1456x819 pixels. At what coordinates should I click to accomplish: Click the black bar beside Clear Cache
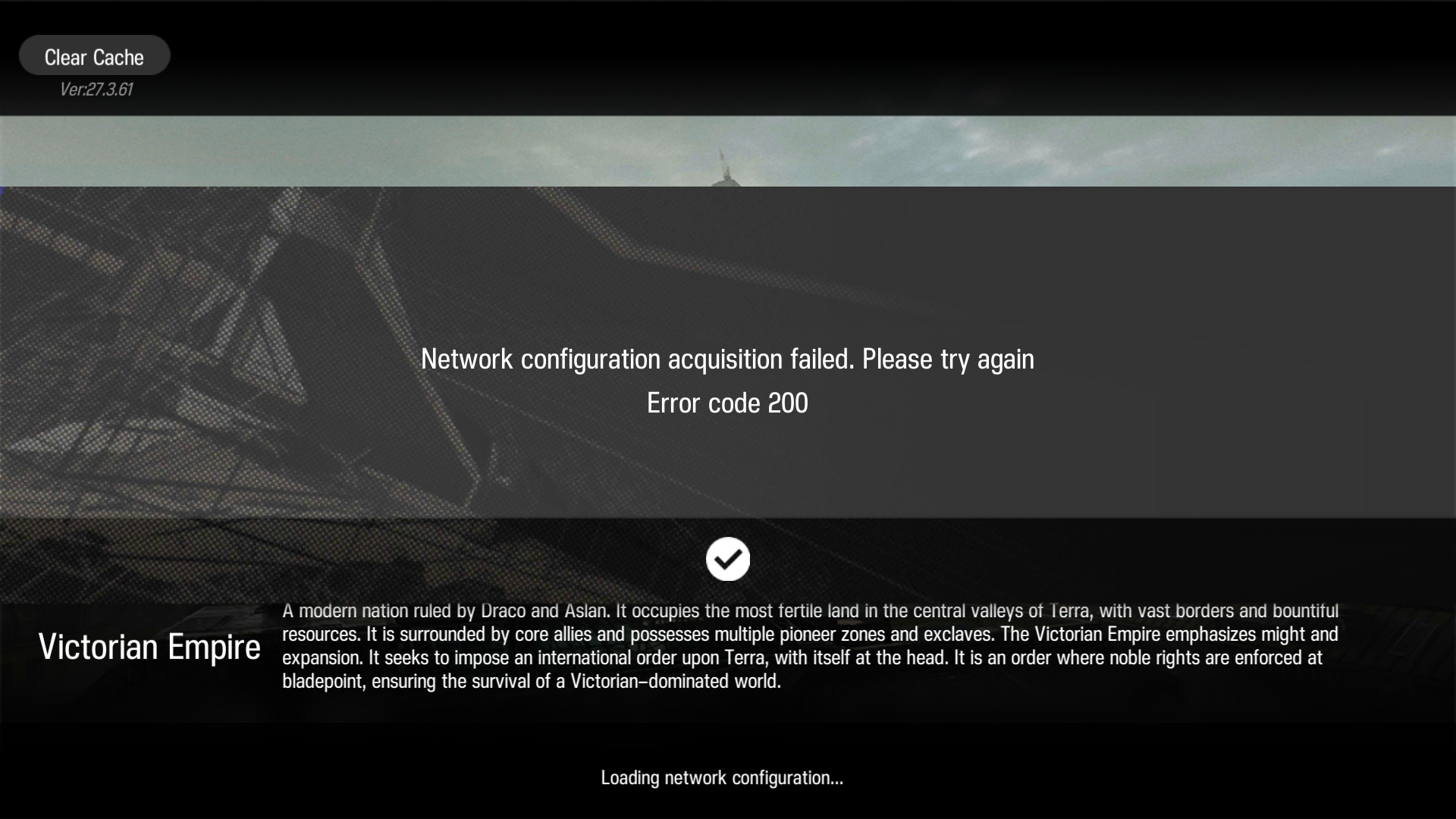coord(811,58)
